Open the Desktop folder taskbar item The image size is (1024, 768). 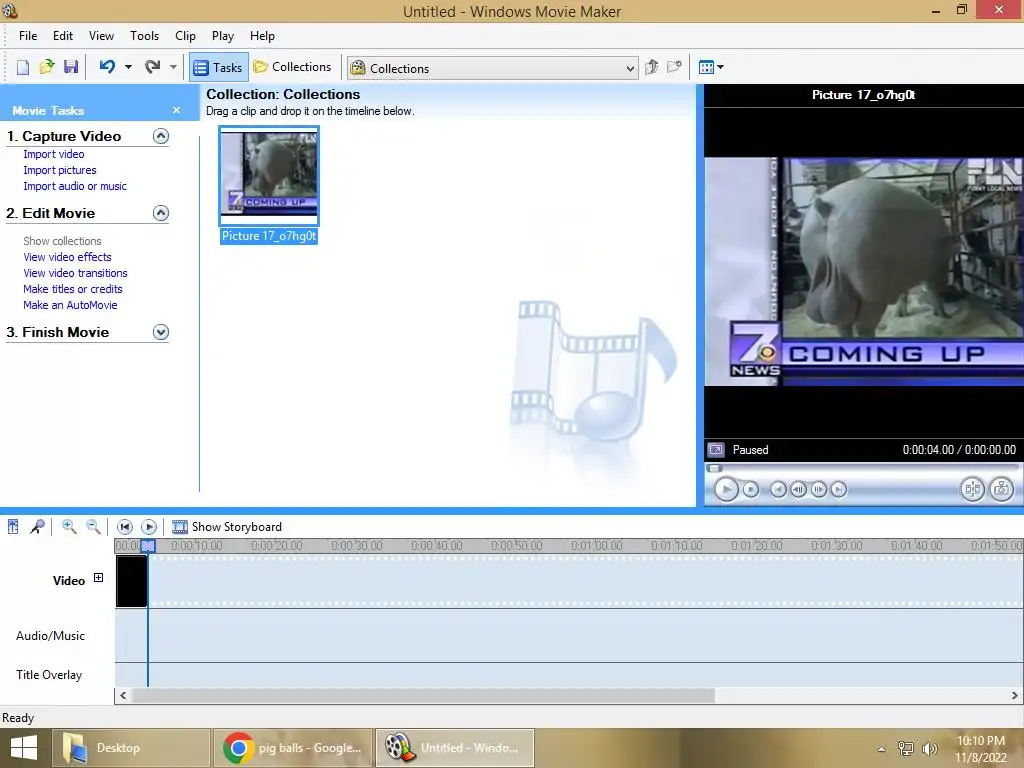point(131,748)
